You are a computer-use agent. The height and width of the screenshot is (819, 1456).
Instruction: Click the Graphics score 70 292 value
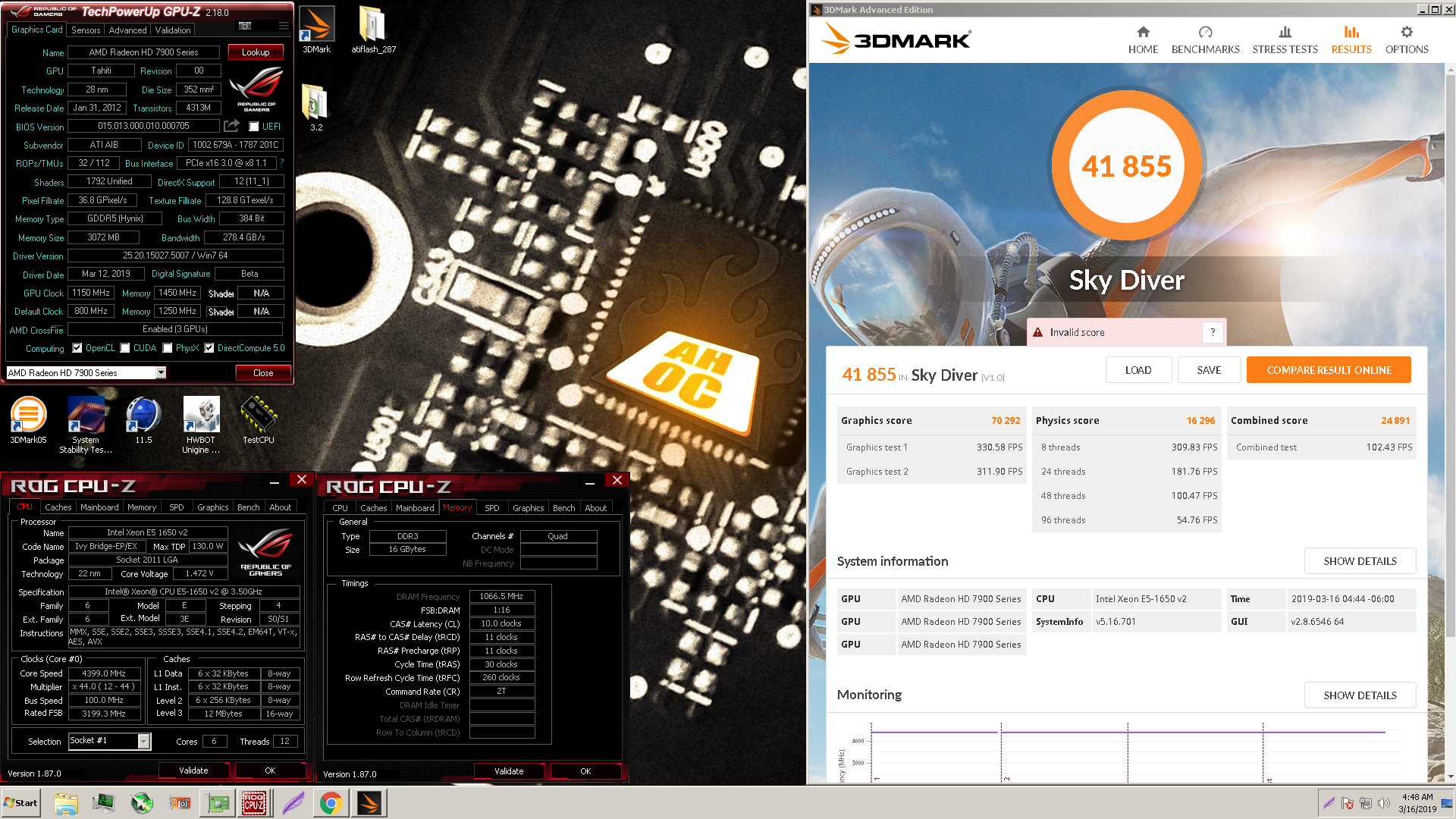[1006, 420]
